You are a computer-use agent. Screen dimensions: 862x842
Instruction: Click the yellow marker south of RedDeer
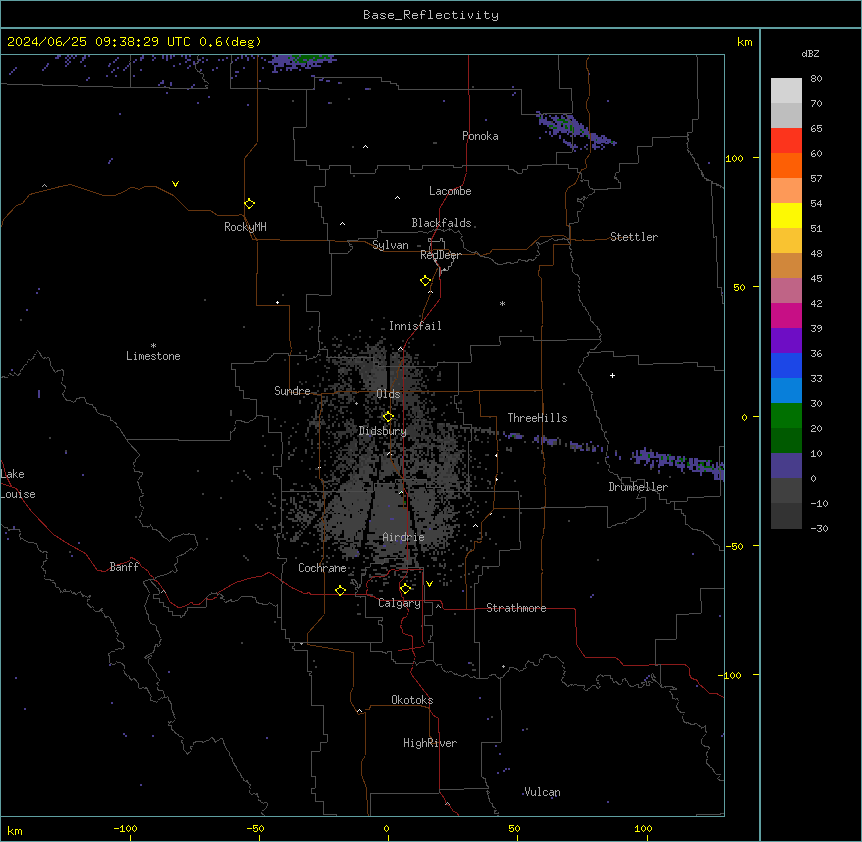(425, 281)
